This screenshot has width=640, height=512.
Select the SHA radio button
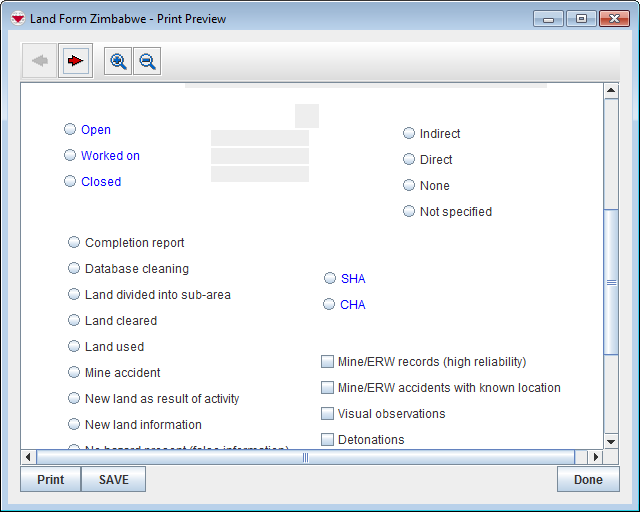[330, 278]
